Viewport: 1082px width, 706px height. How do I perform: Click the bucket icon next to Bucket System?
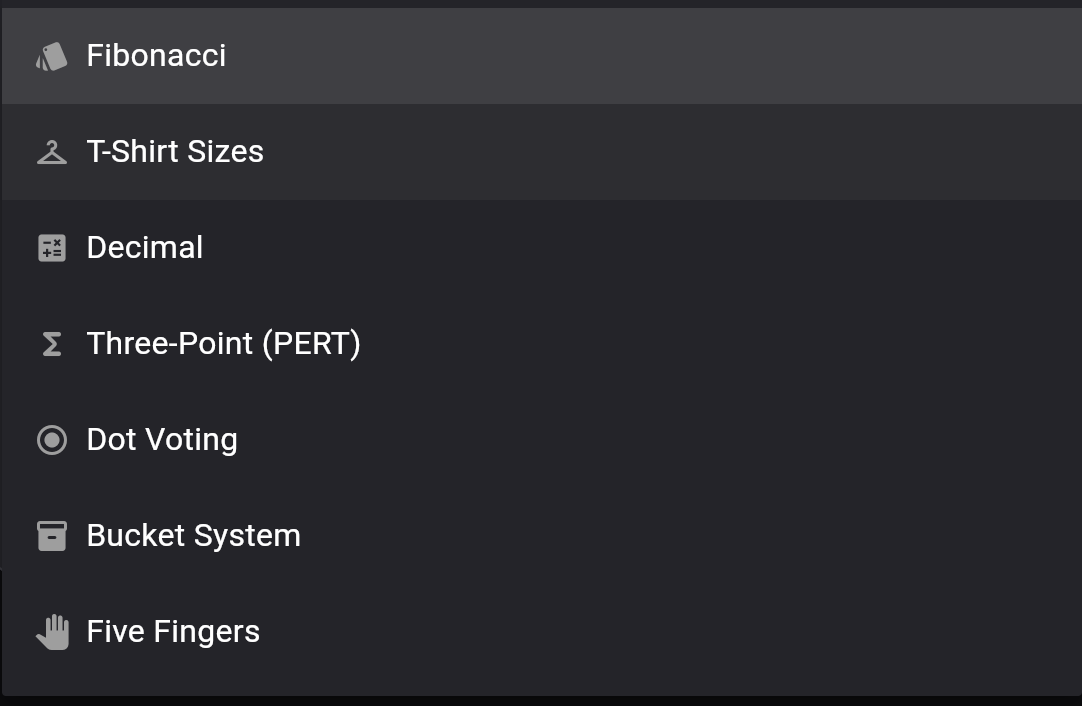click(51, 535)
